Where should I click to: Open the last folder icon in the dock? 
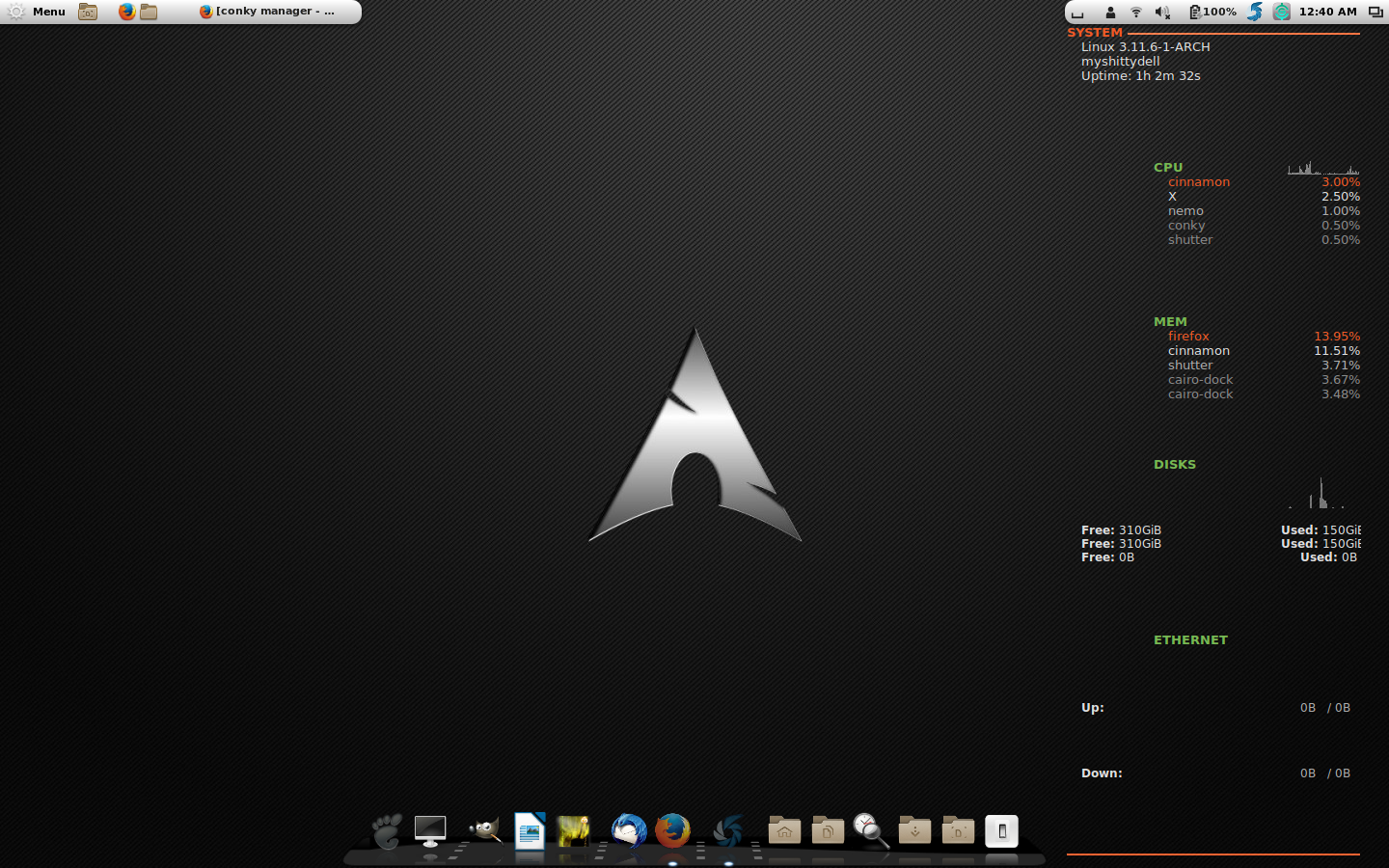click(958, 829)
